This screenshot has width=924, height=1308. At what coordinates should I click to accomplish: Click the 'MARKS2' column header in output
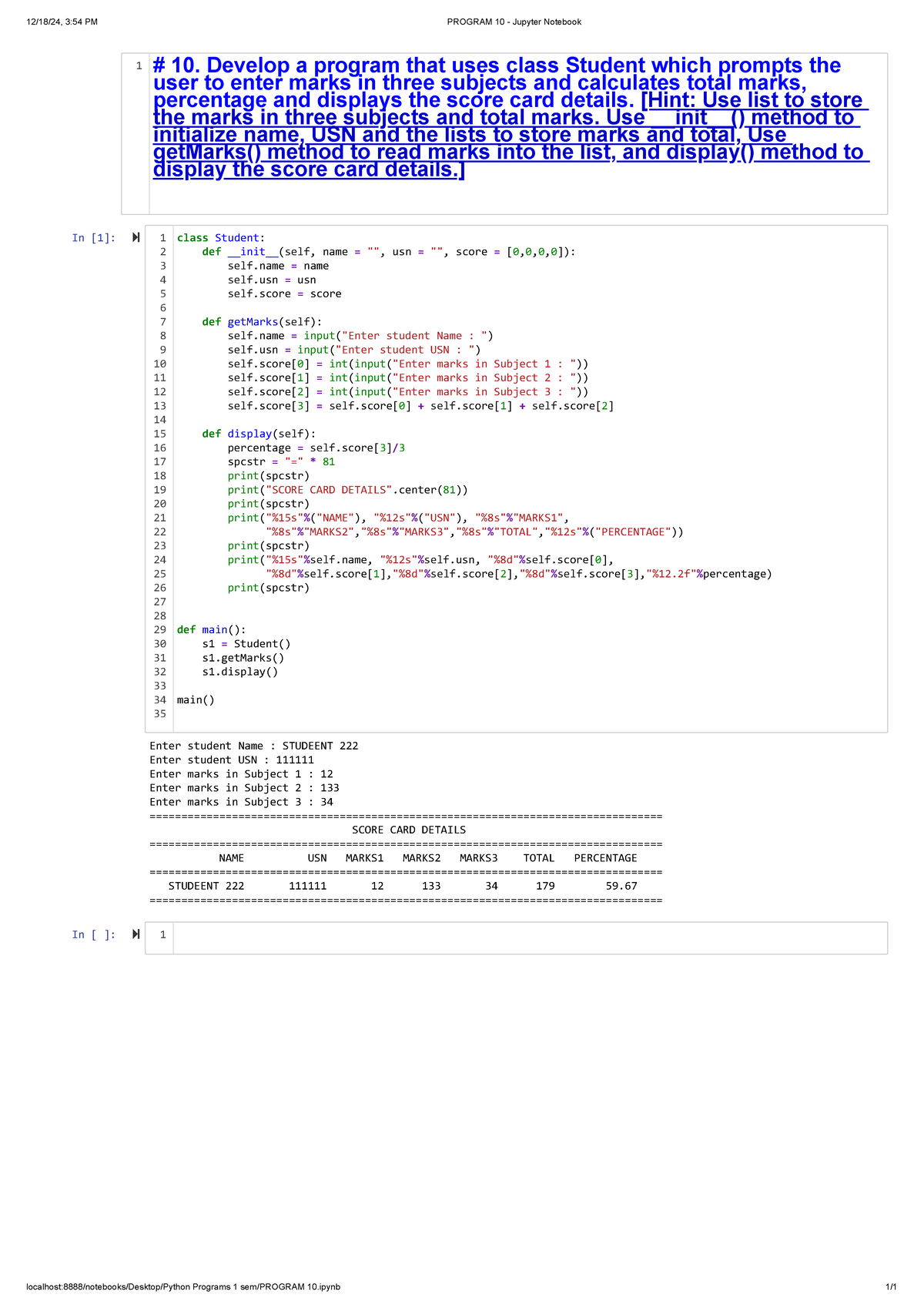pos(422,858)
